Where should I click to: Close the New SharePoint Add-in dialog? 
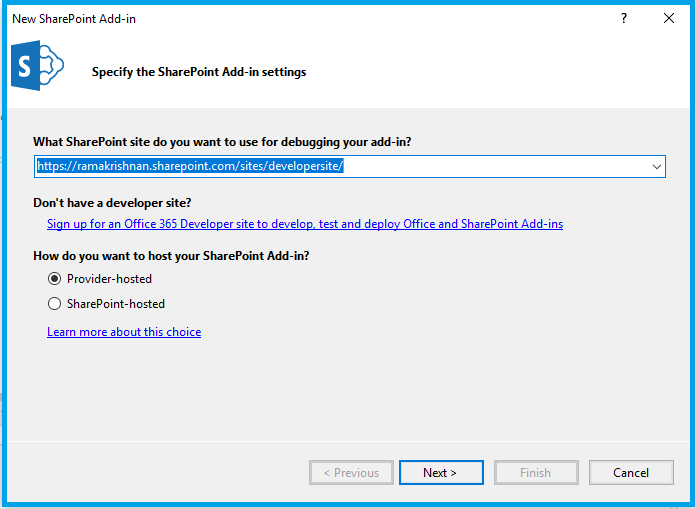coord(669,18)
